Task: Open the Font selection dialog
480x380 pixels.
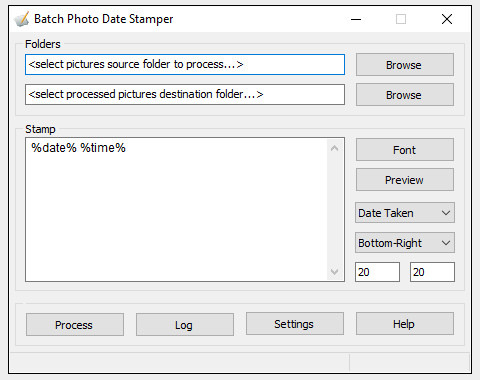Action: 405,150
